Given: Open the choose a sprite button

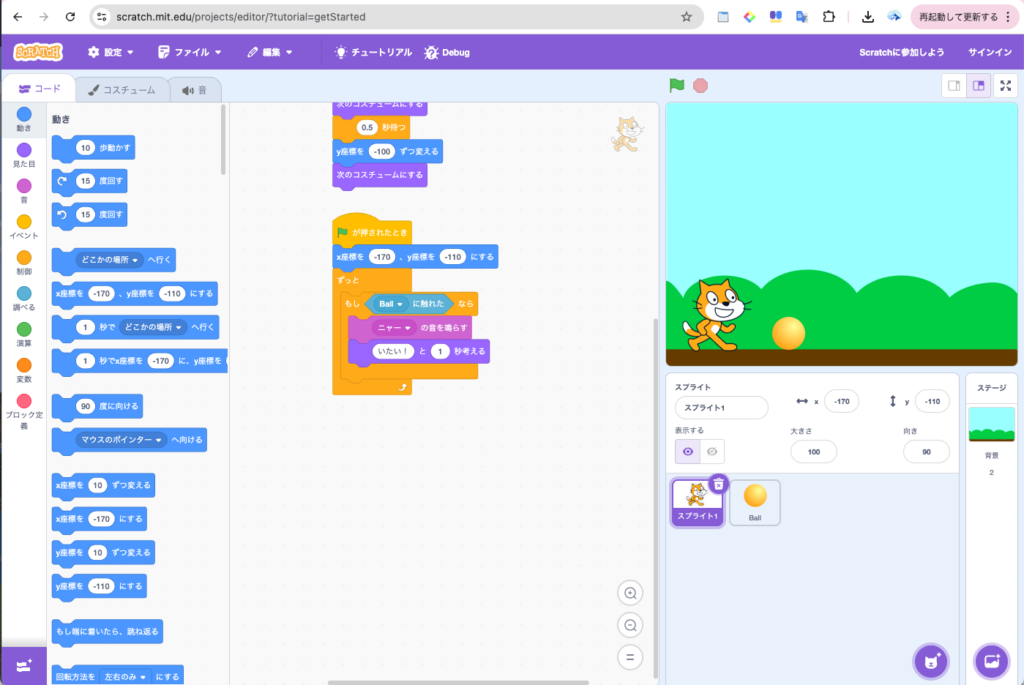Looking at the screenshot, I should (931, 661).
